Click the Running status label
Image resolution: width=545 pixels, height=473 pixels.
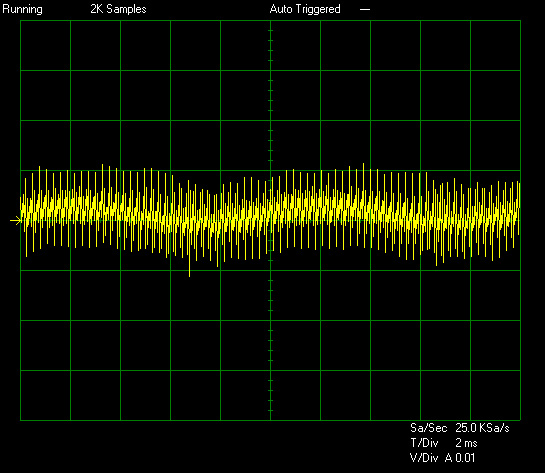[23, 9]
